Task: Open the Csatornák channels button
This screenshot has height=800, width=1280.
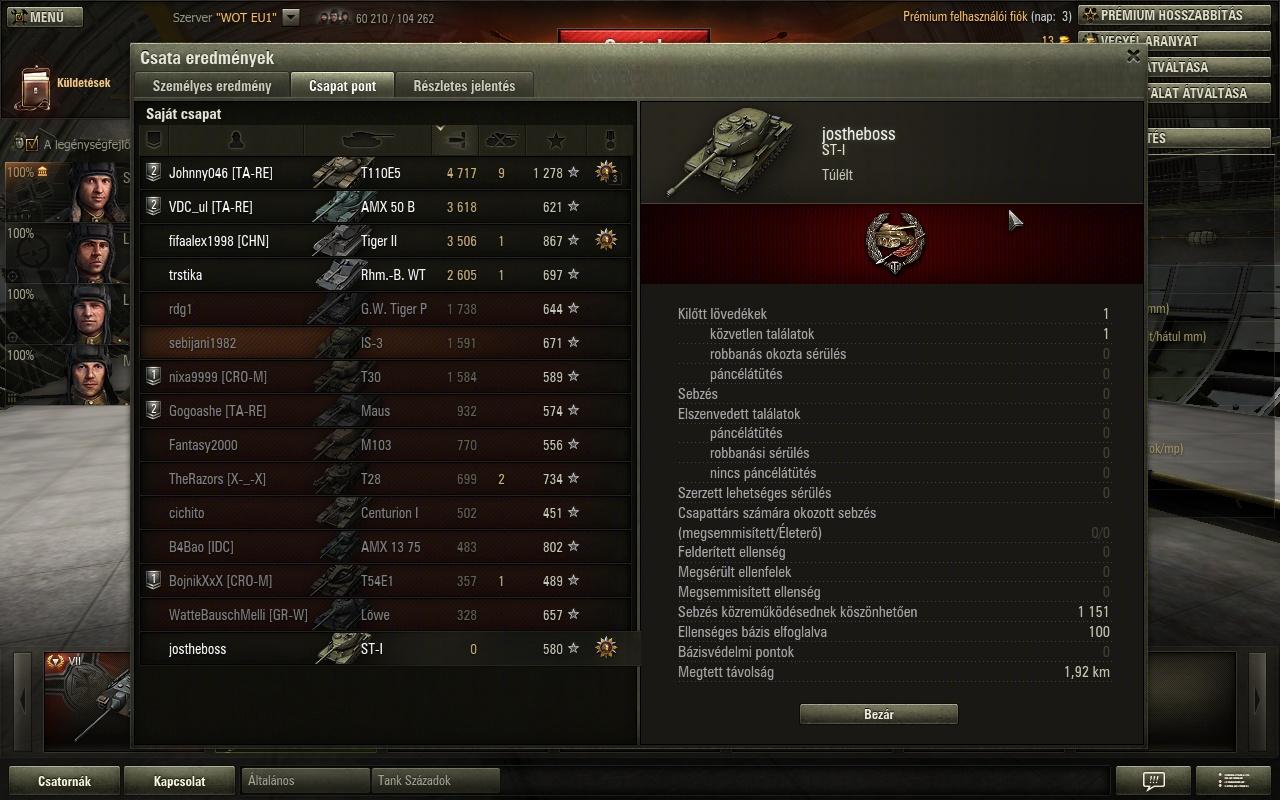Action: pyautogui.click(x=64, y=781)
